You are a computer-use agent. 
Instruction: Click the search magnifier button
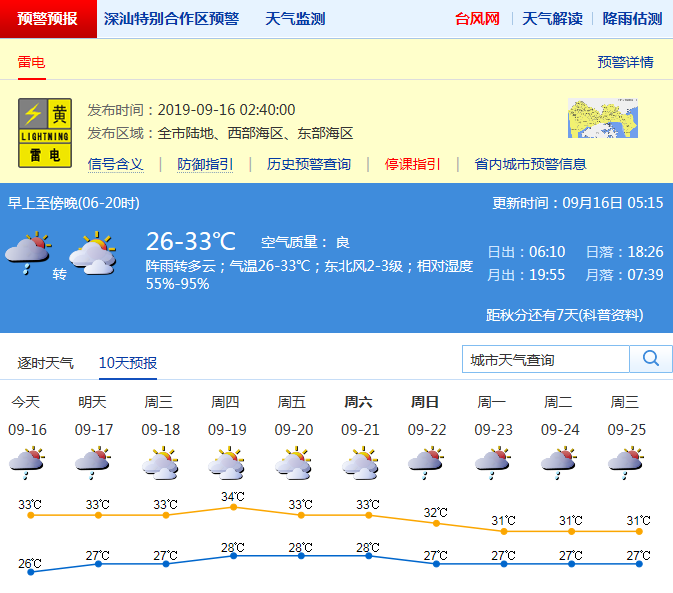point(651,359)
